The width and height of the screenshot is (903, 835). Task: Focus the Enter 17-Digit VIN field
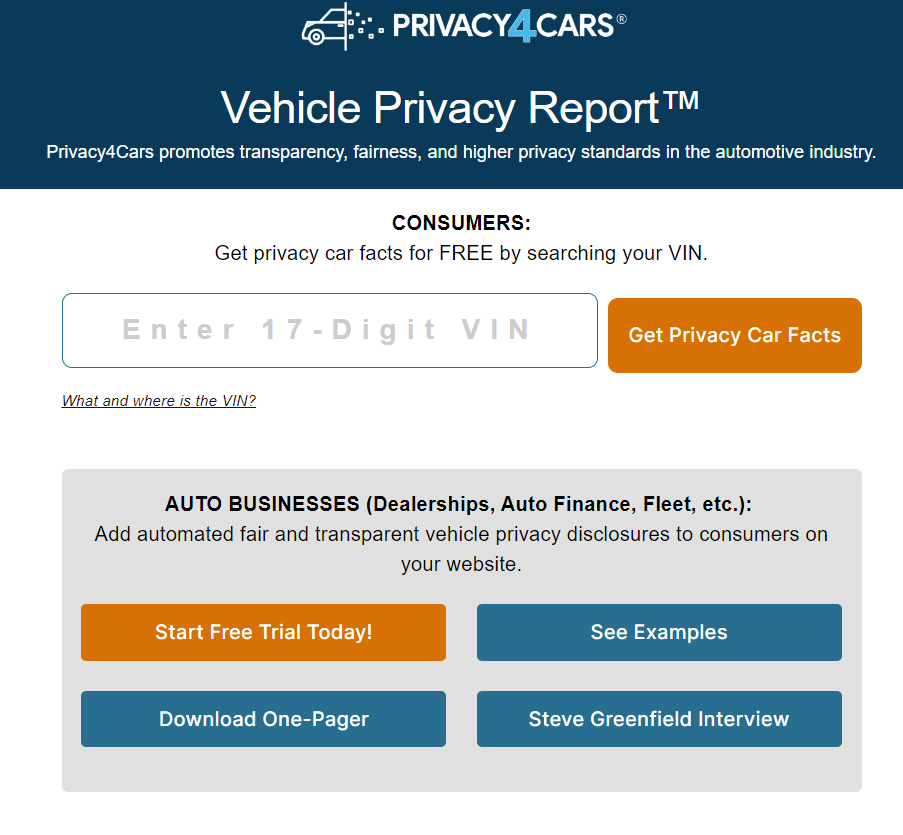[x=329, y=330]
